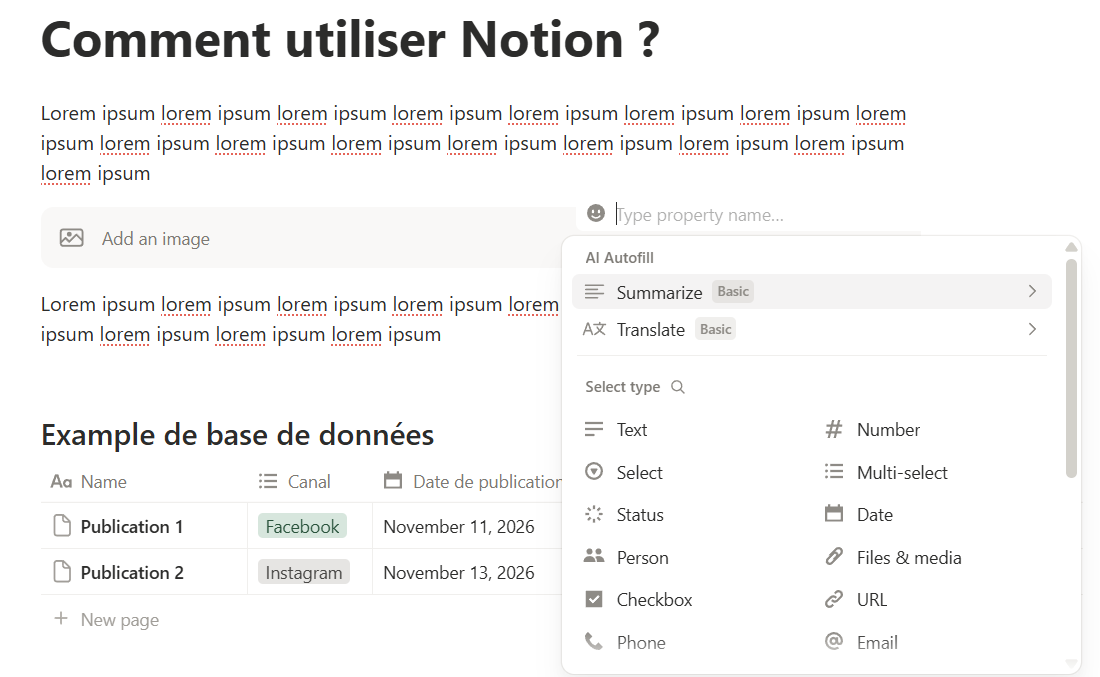Click the Date de publication column header
This screenshot has height=677, width=1100.
pyautogui.click(x=467, y=481)
